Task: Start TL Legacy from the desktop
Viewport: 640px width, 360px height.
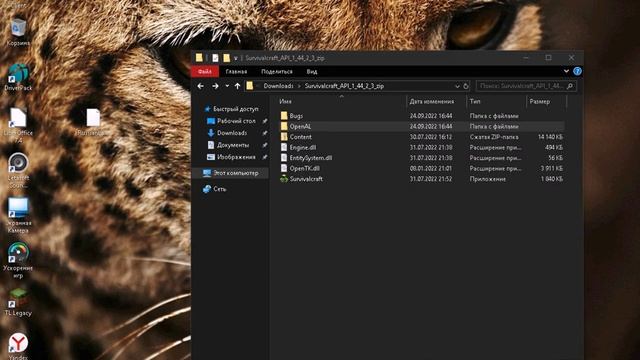Action: click(x=18, y=302)
